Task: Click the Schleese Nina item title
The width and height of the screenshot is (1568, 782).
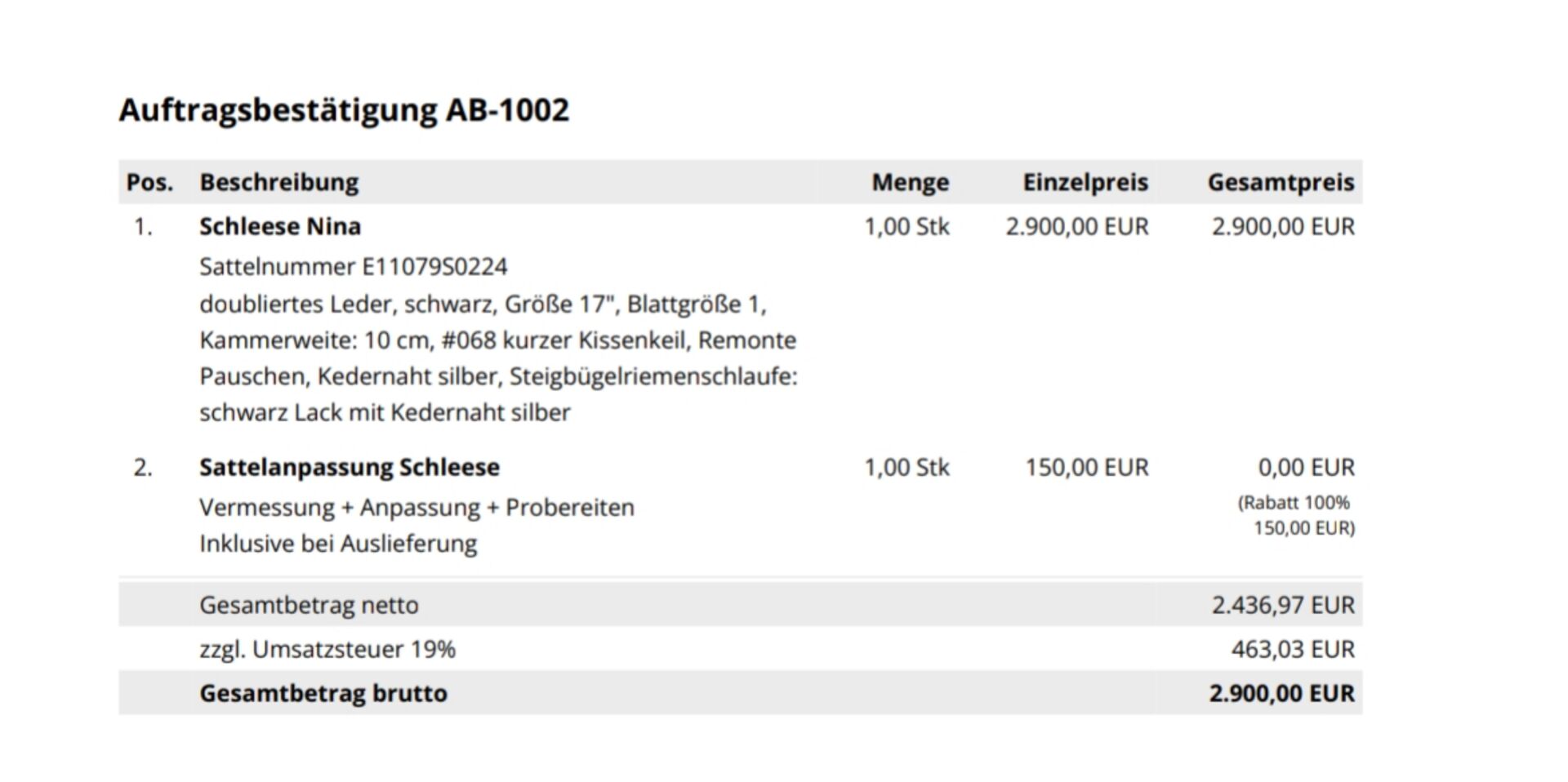Action: tap(280, 226)
